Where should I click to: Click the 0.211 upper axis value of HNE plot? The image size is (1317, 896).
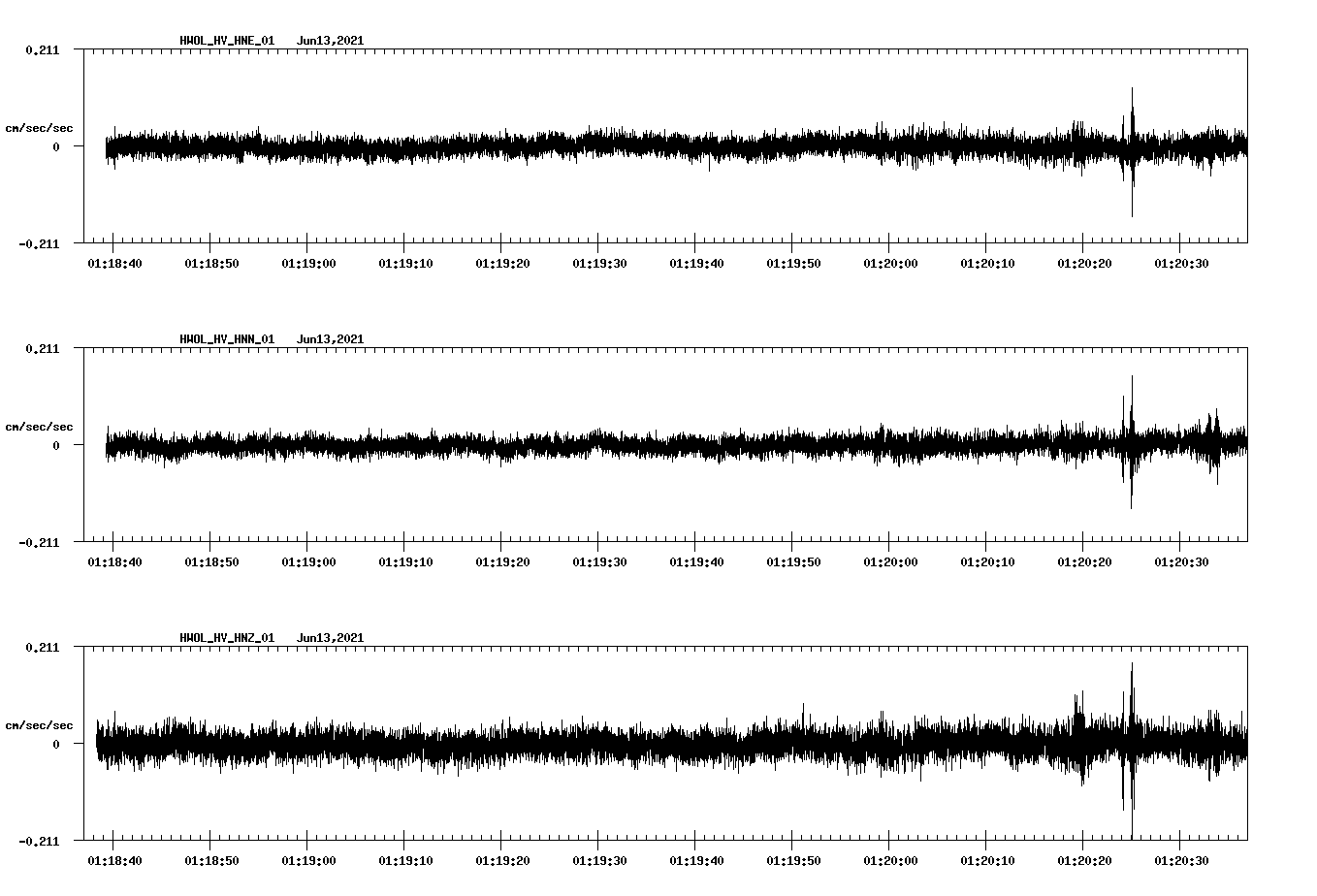coord(43,50)
